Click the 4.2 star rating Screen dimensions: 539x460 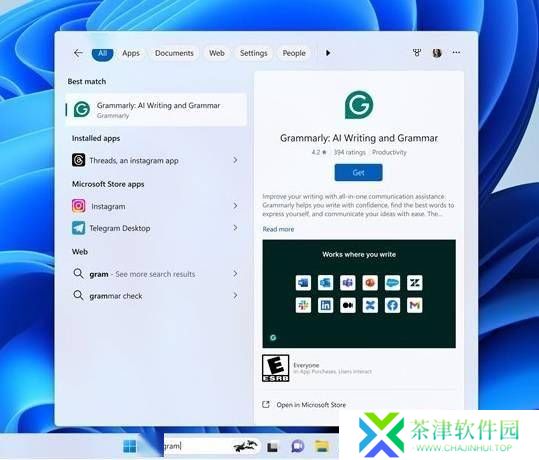(x=319, y=152)
